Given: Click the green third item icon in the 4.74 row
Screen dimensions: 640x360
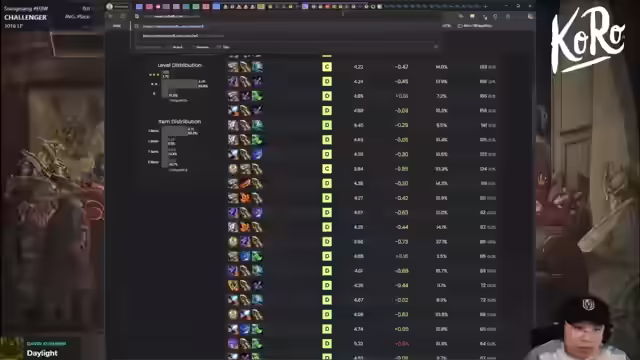Looking at the screenshot, I should pos(257,329).
